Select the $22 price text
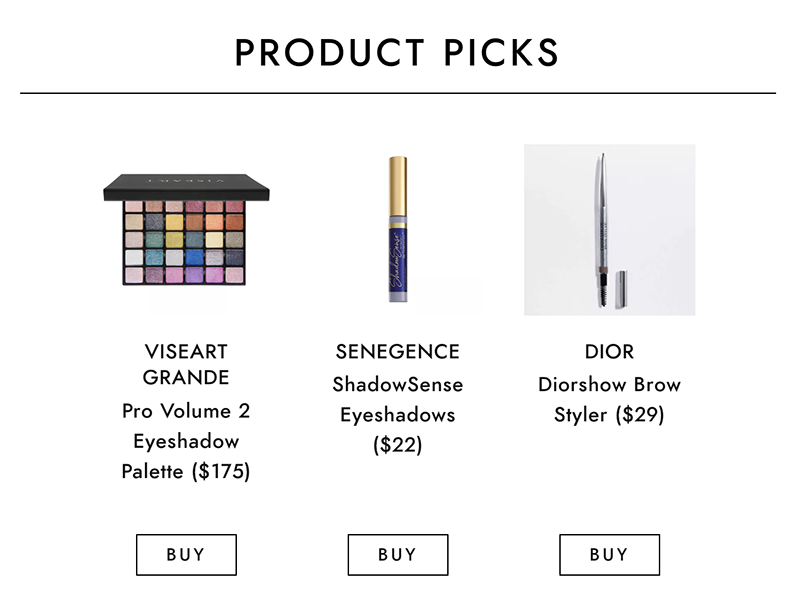This screenshot has width=800, height=616. pos(397,445)
